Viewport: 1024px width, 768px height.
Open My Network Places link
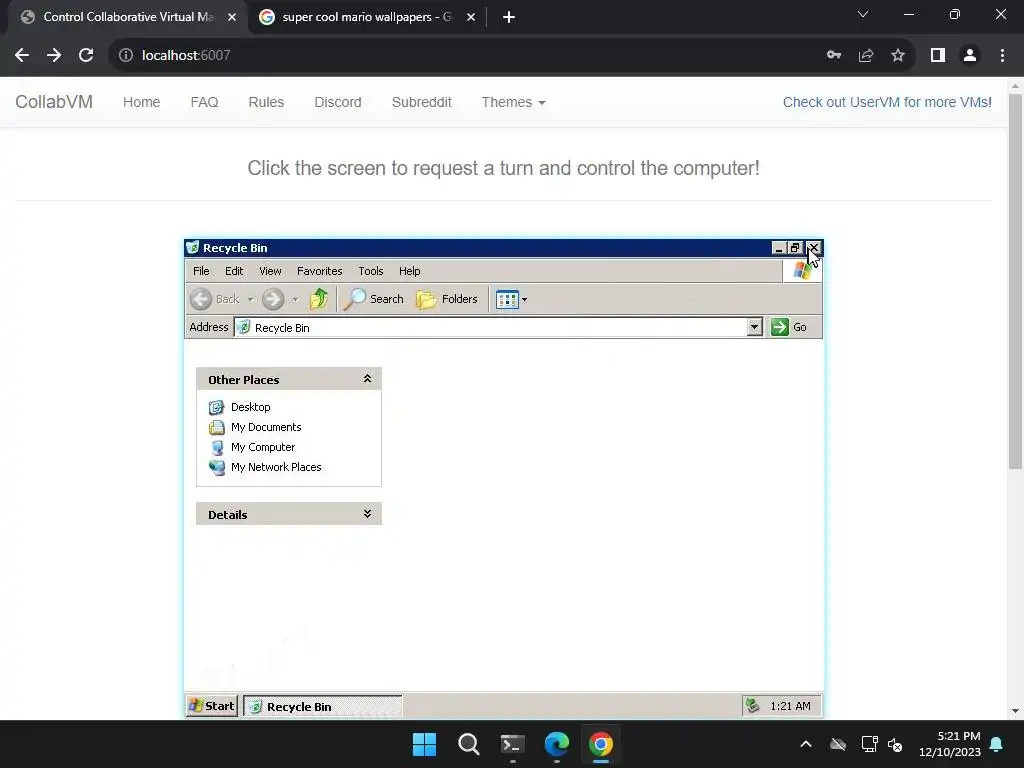tap(276, 467)
